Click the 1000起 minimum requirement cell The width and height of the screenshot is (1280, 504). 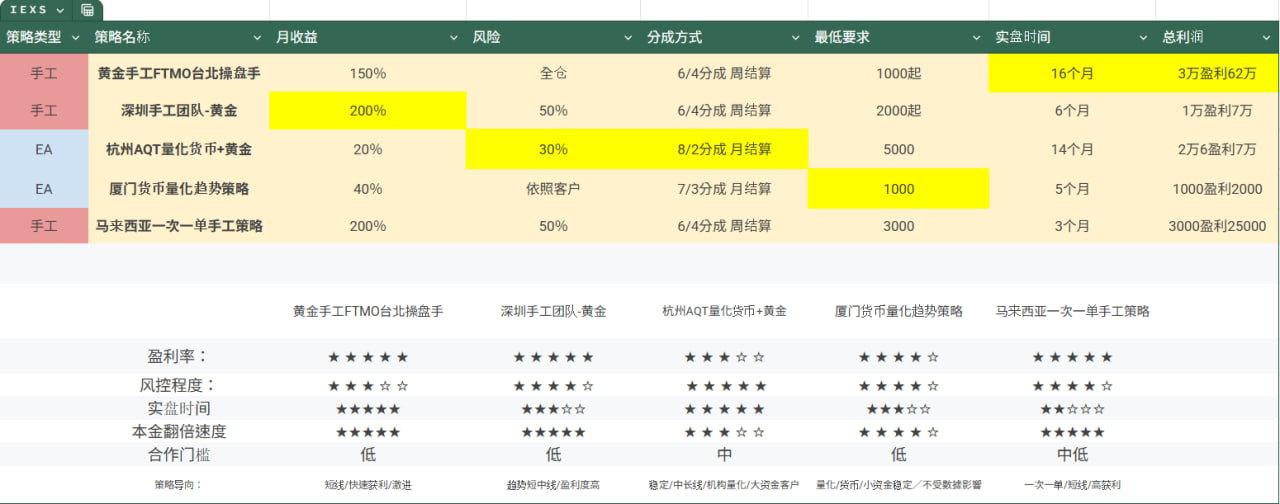(898, 73)
